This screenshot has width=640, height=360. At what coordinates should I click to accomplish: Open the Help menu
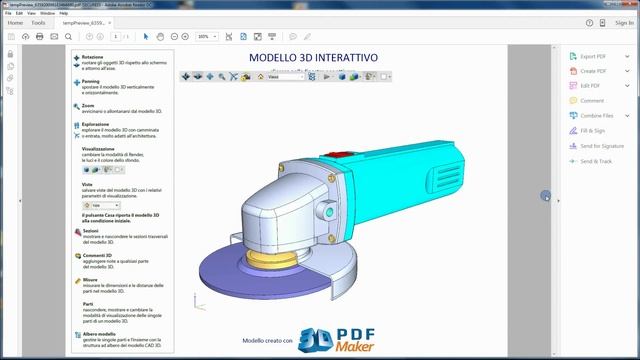click(64, 13)
